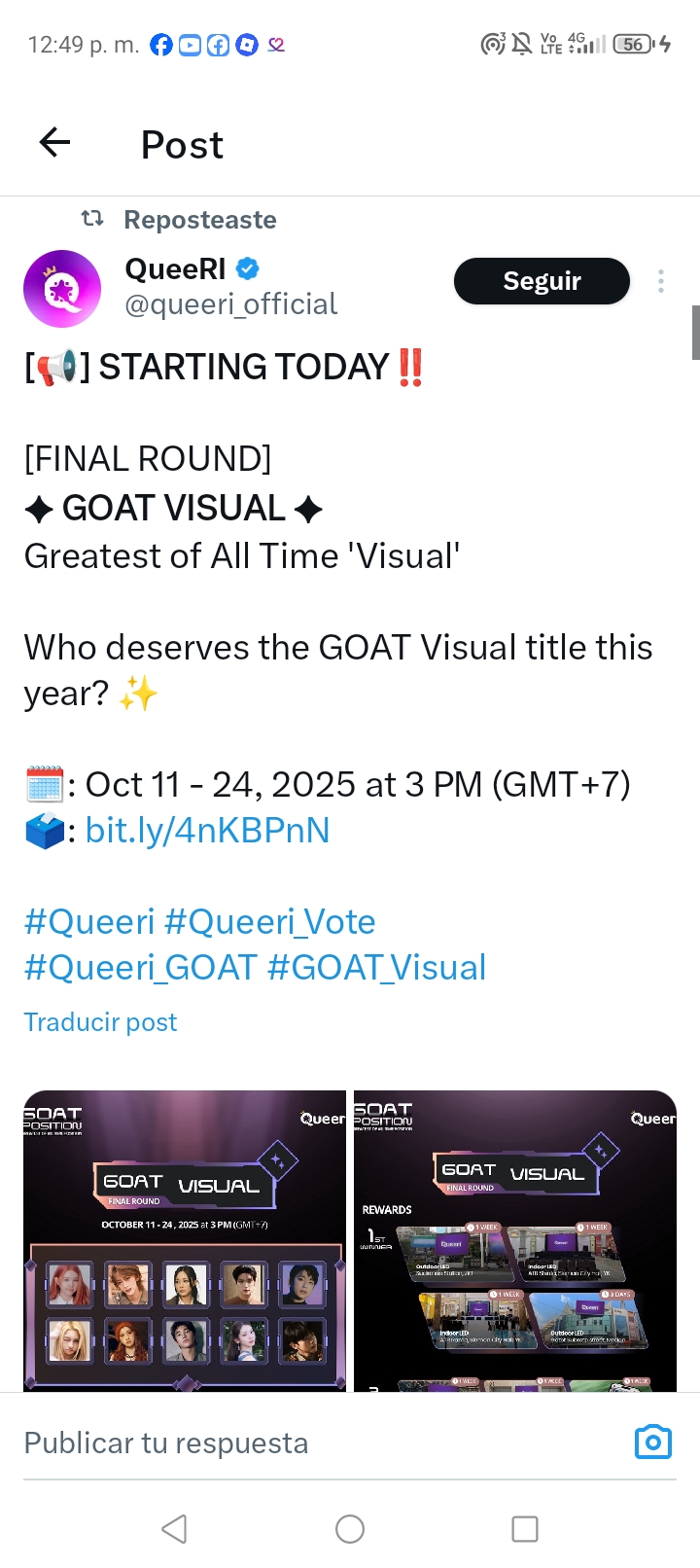Tap the #Queeri_Vote hashtag
Viewport: 700px width, 1568px height.
(x=270, y=921)
